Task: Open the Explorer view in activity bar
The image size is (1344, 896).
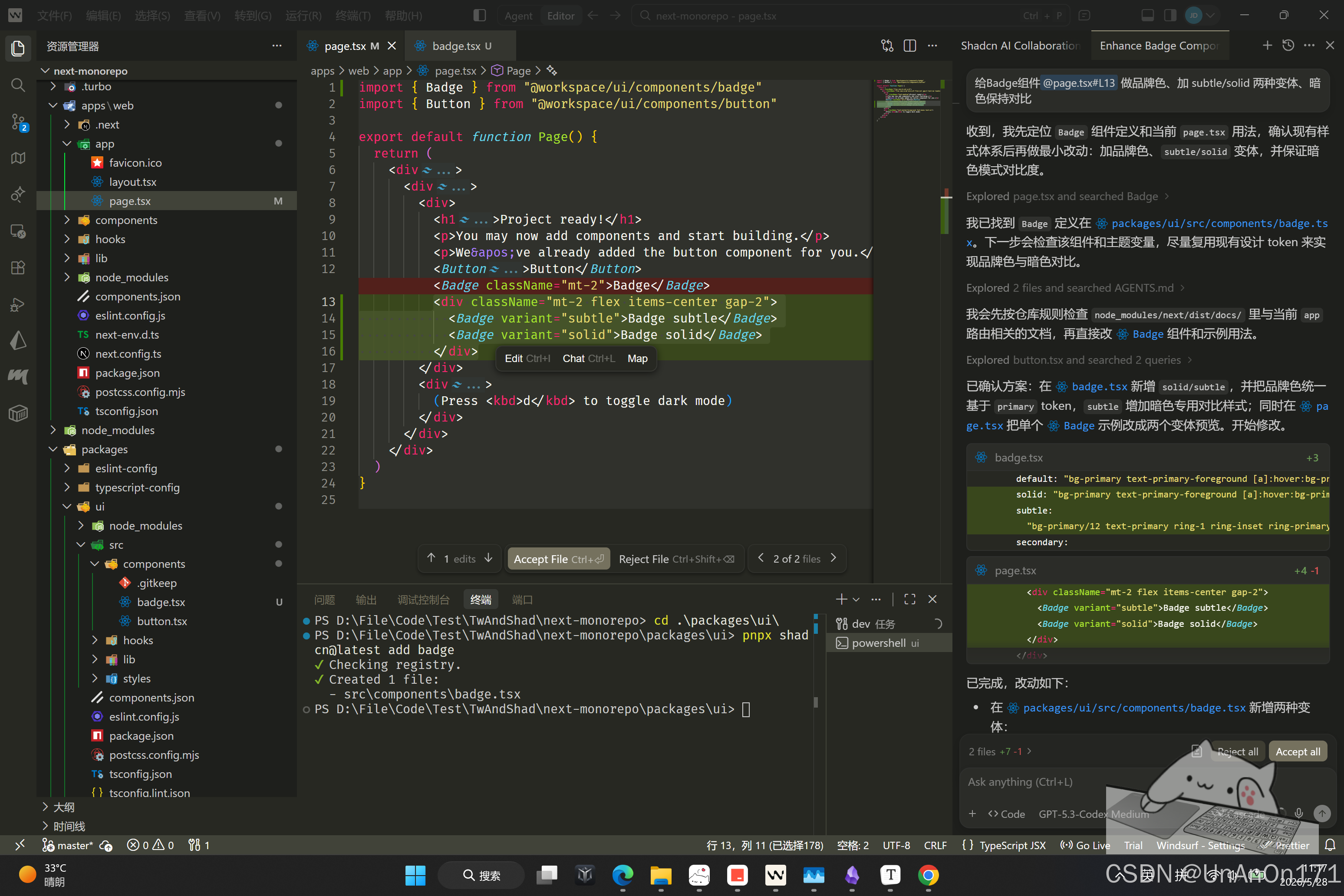Action: tap(18, 48)
